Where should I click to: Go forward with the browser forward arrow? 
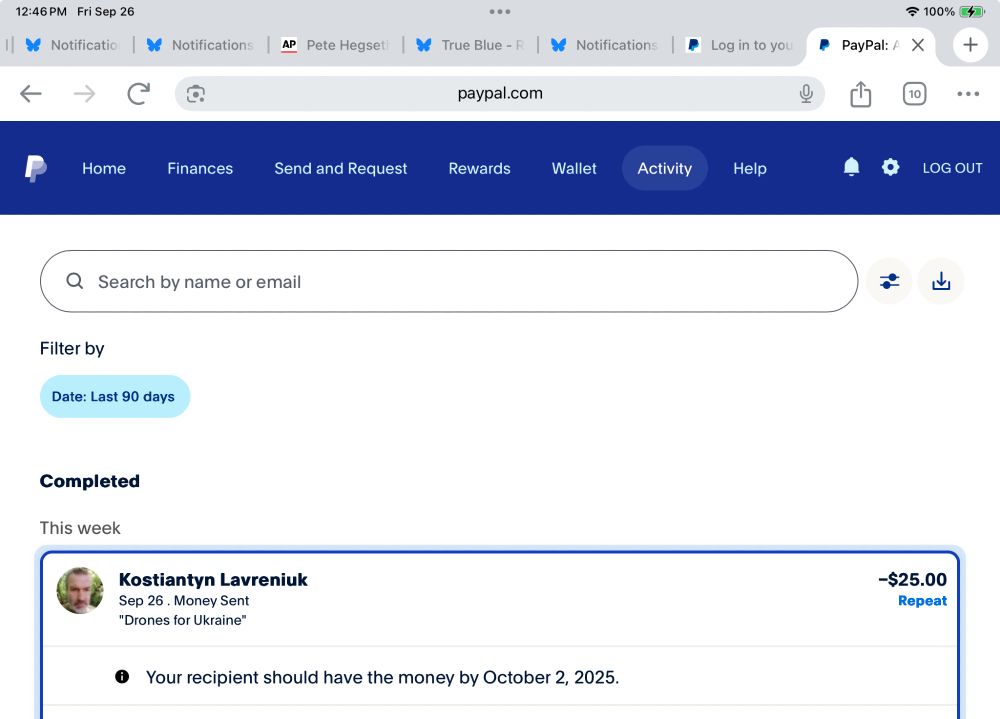point(84,94)
